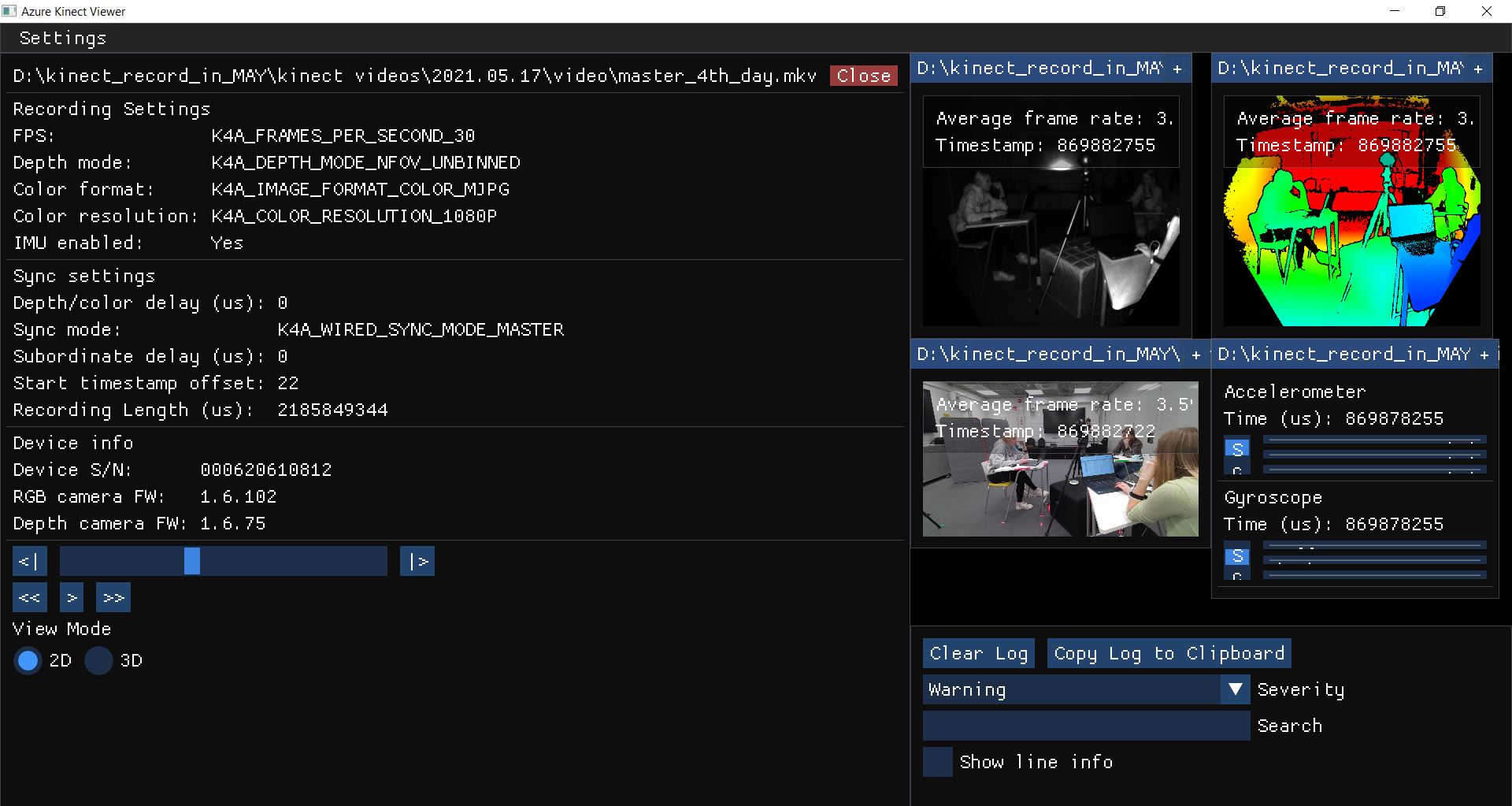Click the Start timestamp offset value 22

(287, 383)
